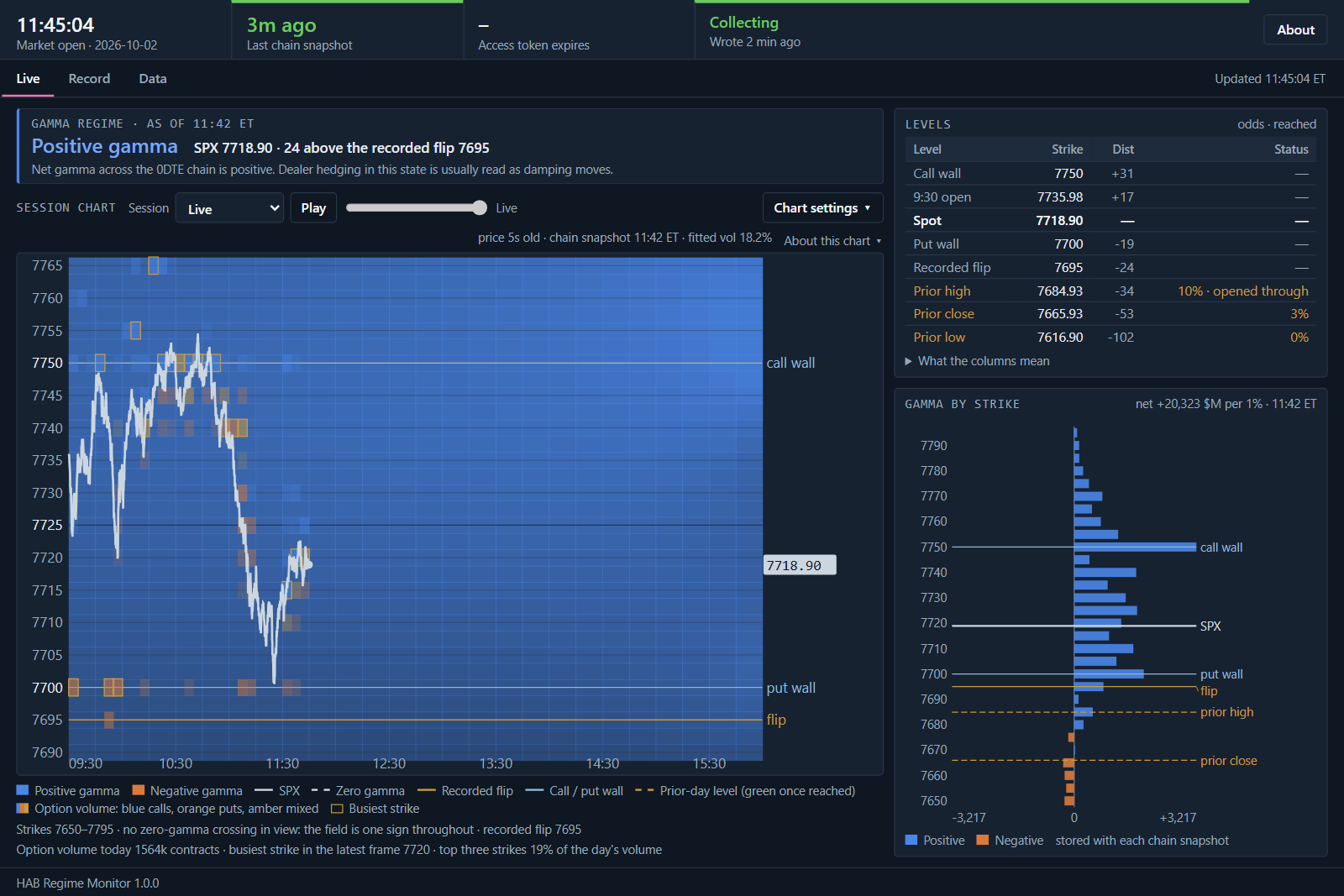Select the Prior high row label

(942, 291)
